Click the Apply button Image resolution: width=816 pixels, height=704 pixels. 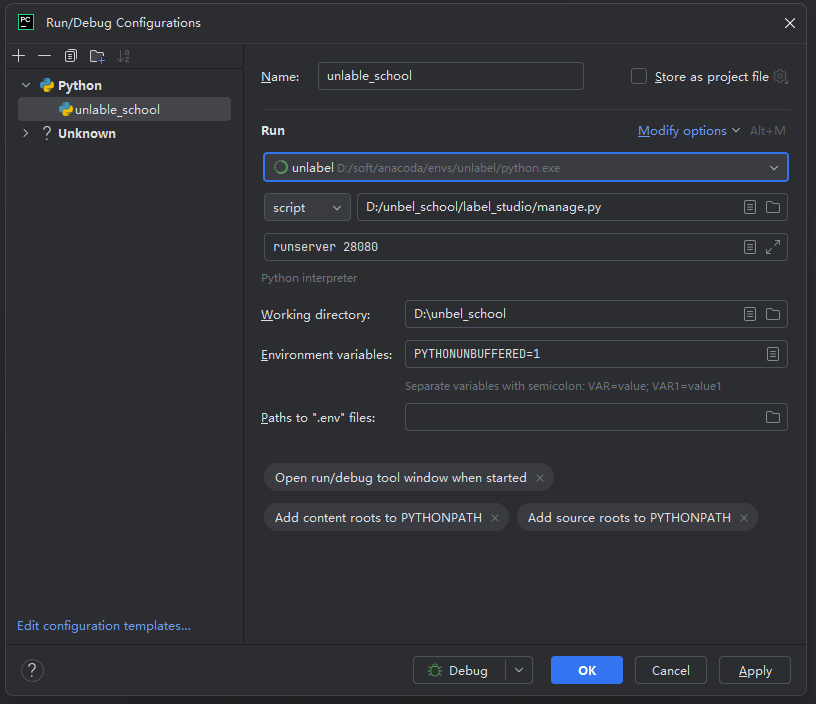click(x=755, y=670)
